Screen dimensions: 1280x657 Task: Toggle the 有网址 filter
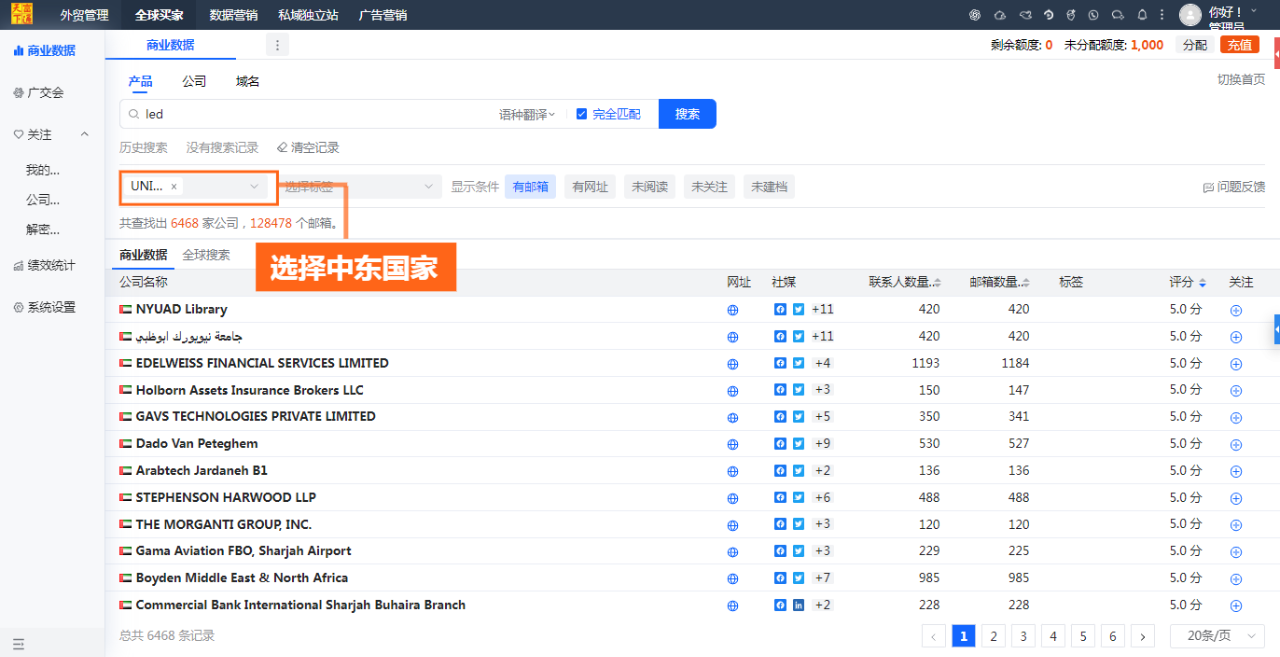590,187
